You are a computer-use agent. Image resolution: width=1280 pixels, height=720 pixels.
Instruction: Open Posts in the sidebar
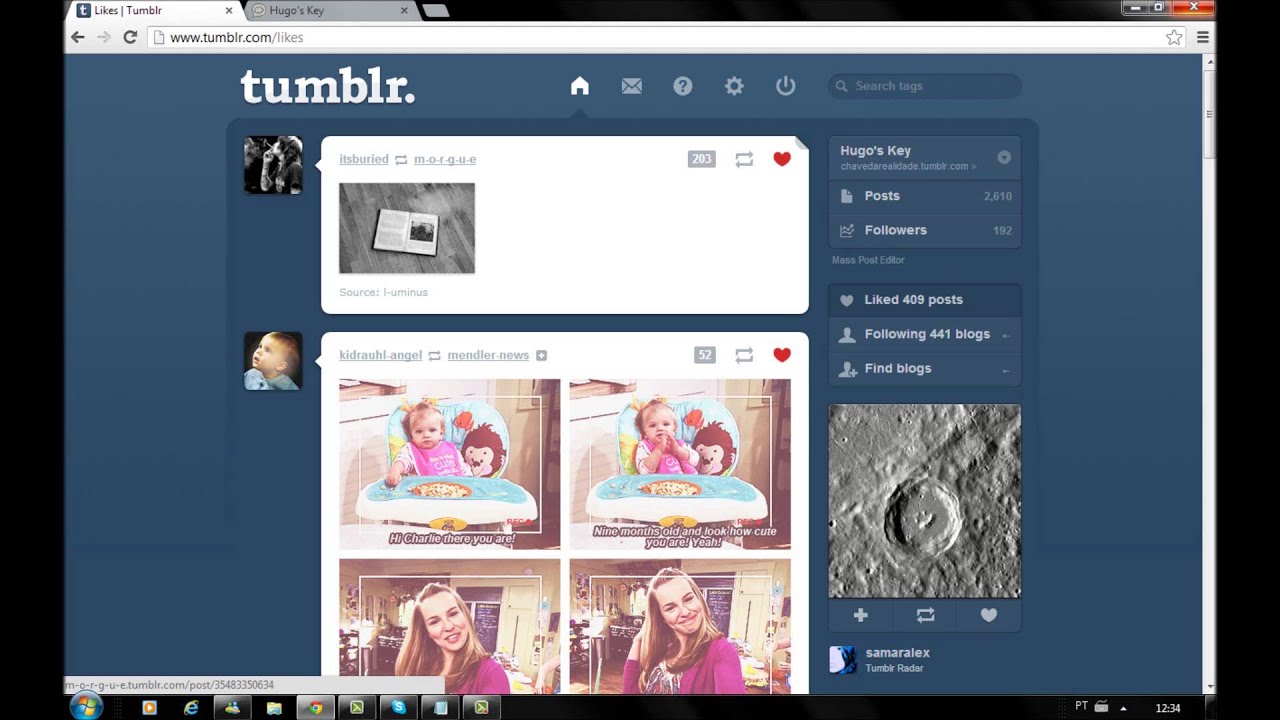925,196
